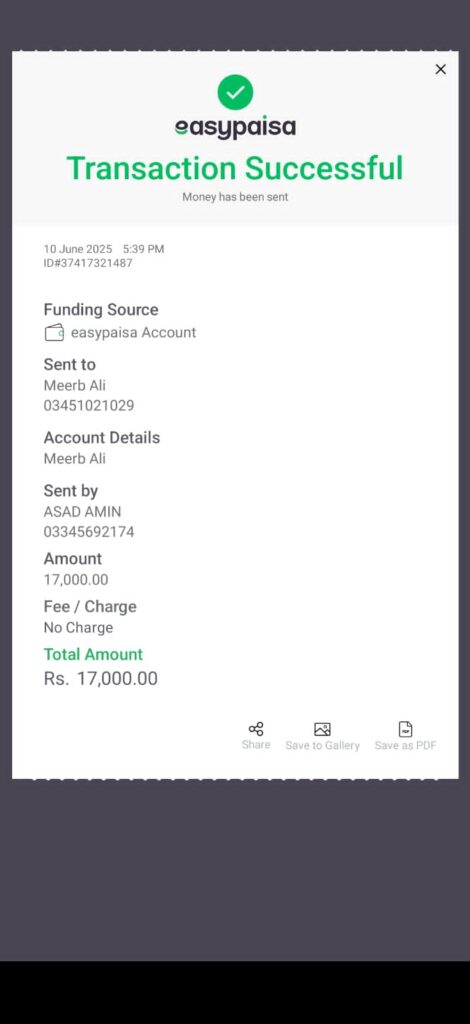
Task: Click sender number 03345692174
Action: tap(89, 532)
